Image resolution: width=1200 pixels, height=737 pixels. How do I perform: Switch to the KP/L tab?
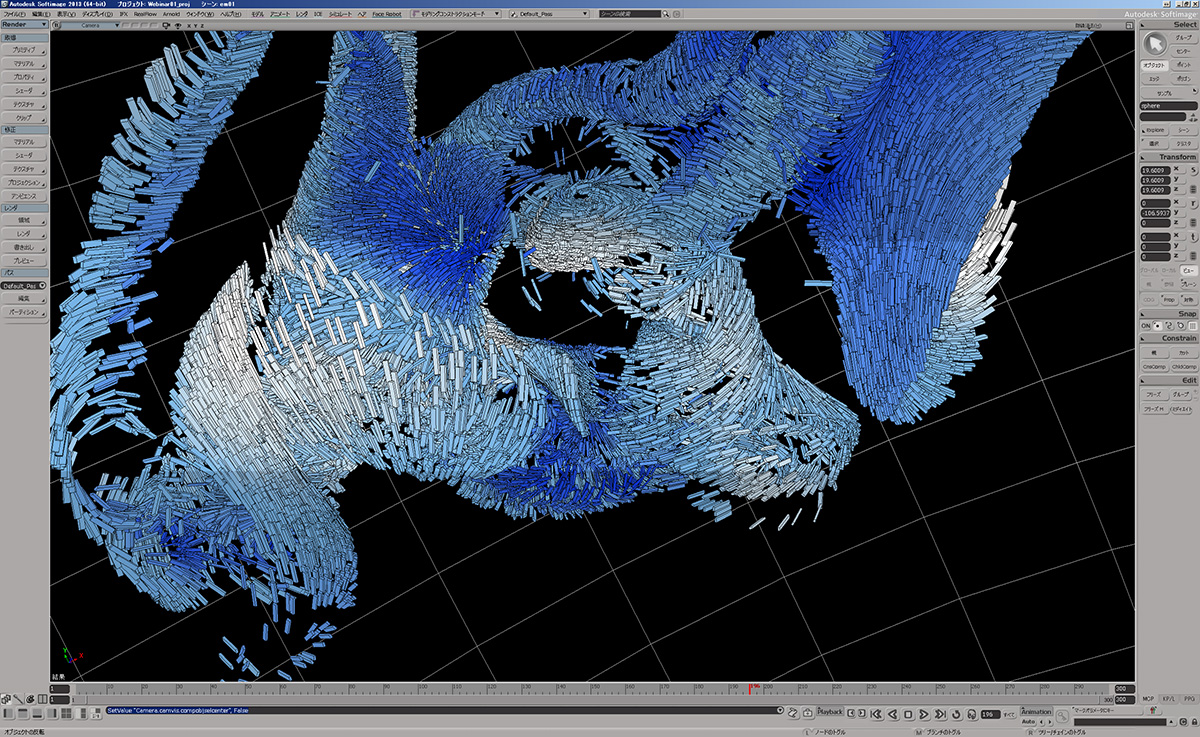click(1168, 698)
